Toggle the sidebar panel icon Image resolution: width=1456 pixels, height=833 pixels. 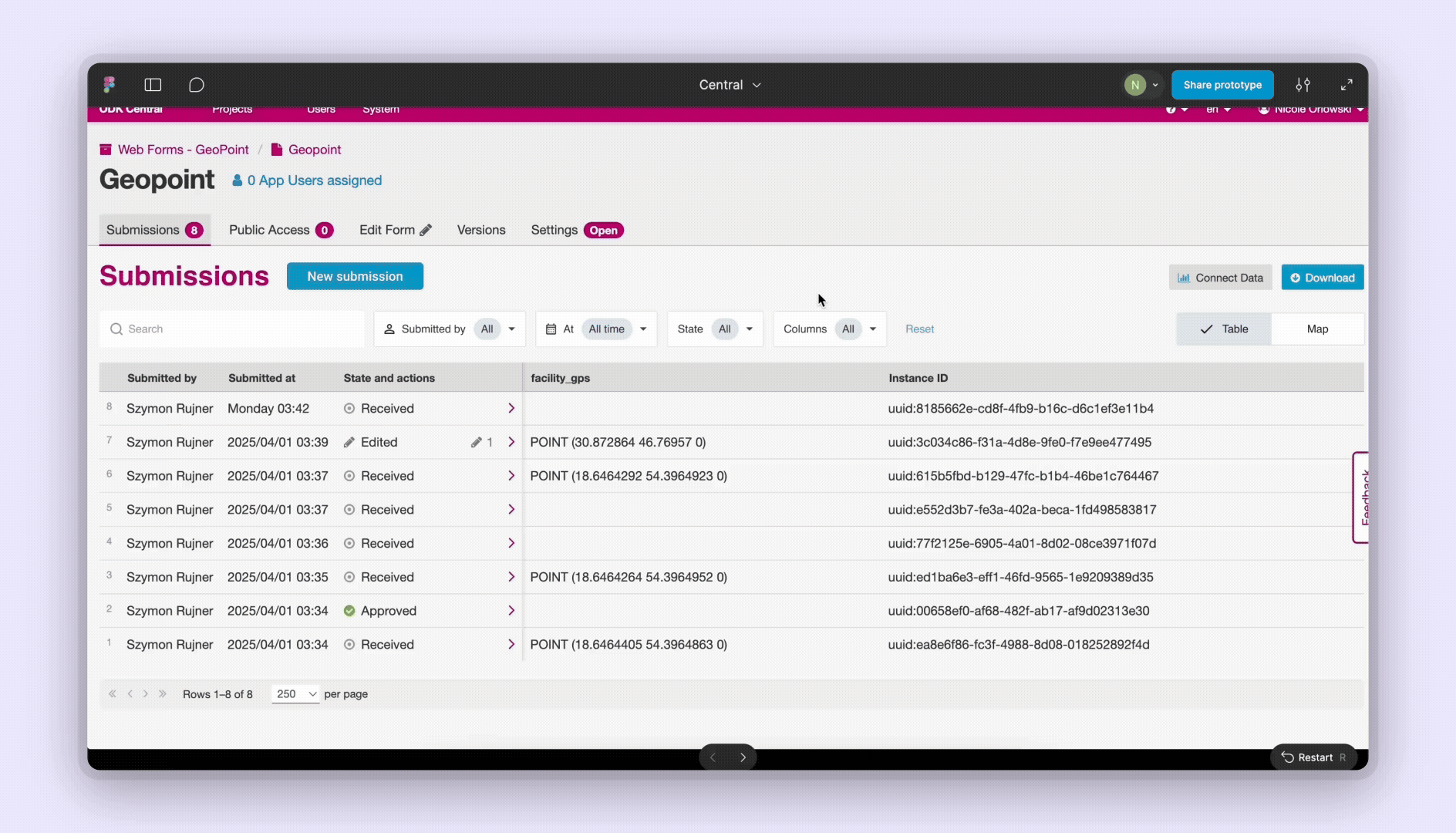[153, 85]
